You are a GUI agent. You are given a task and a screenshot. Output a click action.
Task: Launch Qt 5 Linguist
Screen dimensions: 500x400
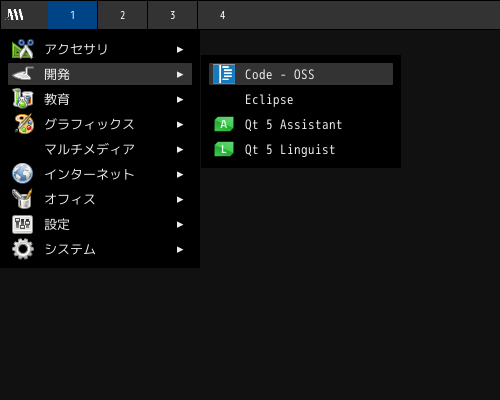pyautogui.click(x=301, y=149)
